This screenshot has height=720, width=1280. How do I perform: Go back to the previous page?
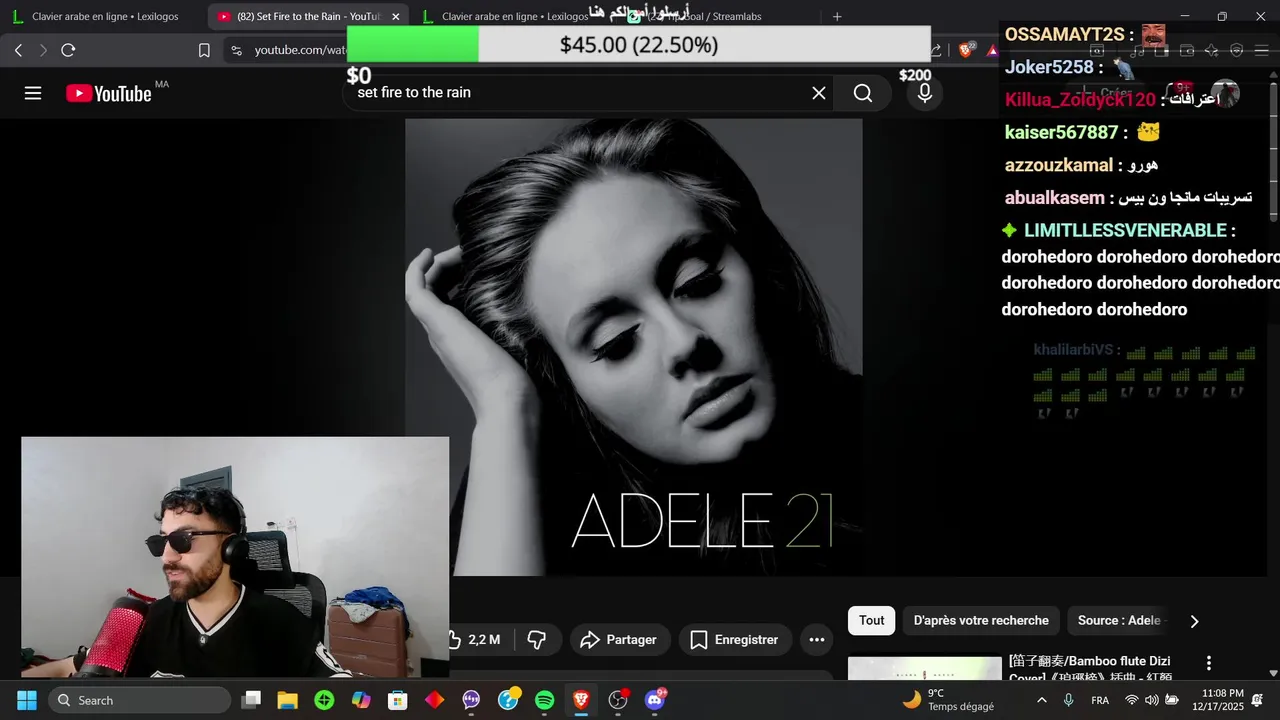18,50
